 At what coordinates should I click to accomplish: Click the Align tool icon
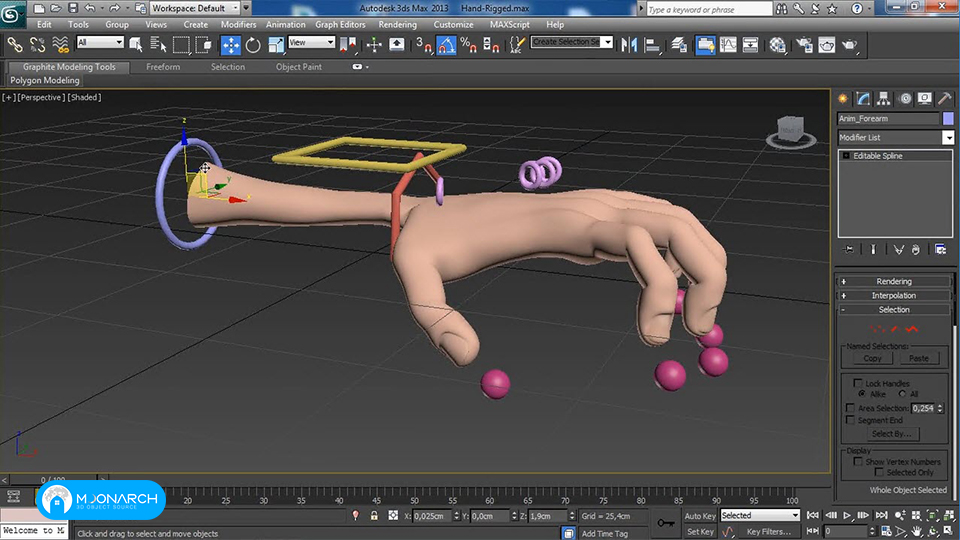click(653, 45)
